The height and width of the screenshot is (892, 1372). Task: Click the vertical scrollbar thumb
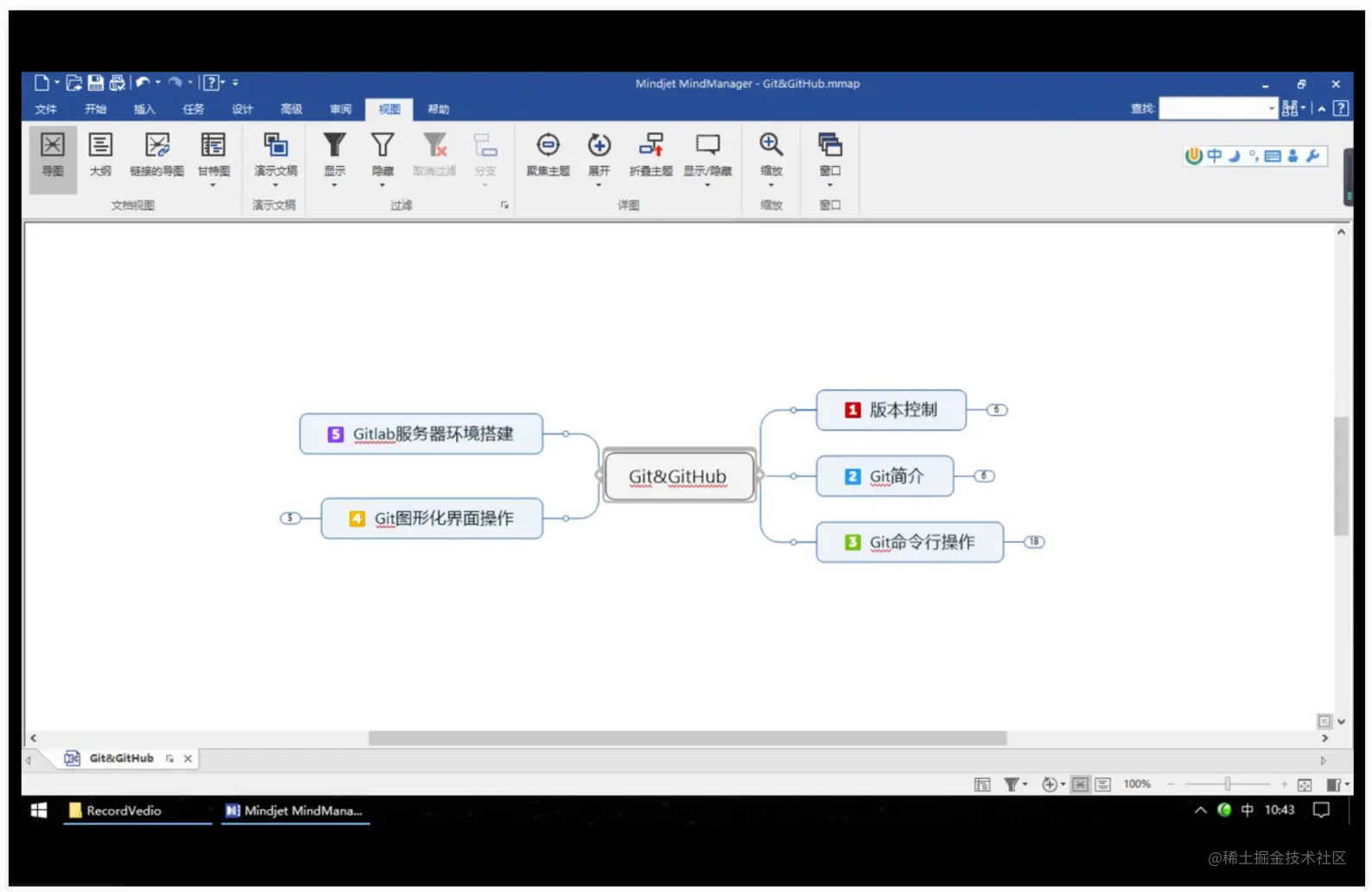[x=1341, y=475]
